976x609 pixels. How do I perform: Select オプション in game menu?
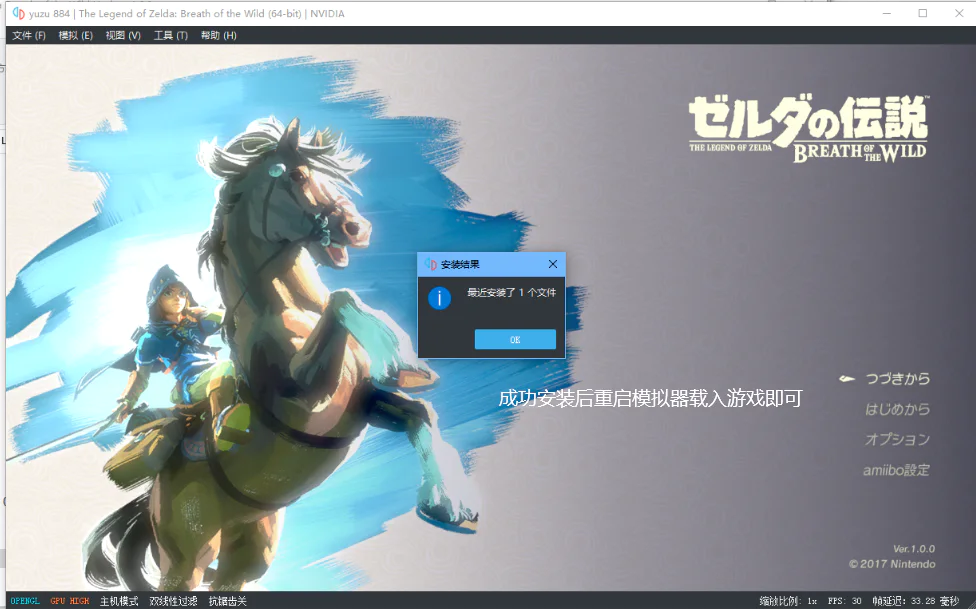coord(897,440)
